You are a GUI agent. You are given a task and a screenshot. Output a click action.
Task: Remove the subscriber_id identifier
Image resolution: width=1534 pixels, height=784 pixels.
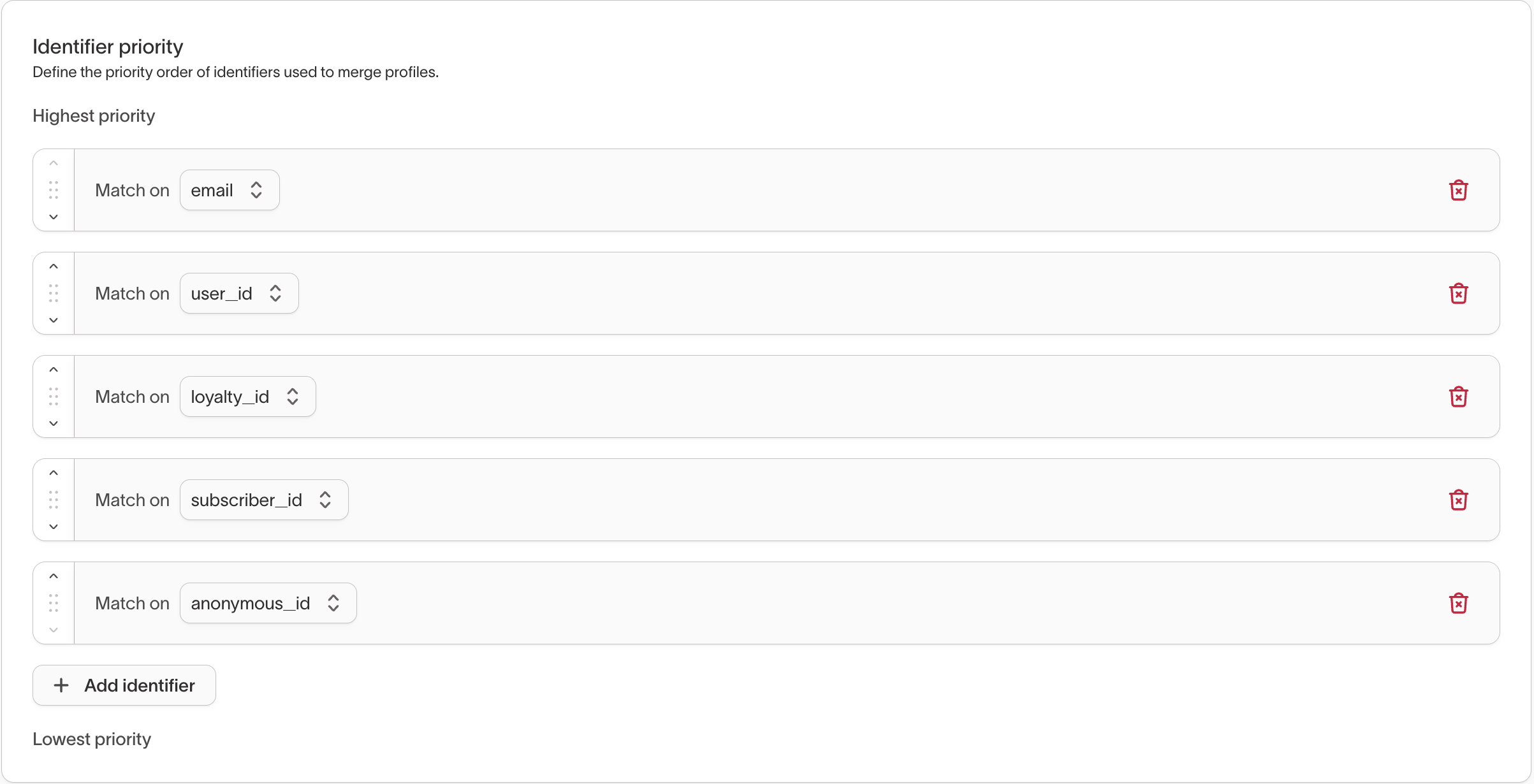[1458, 500]
